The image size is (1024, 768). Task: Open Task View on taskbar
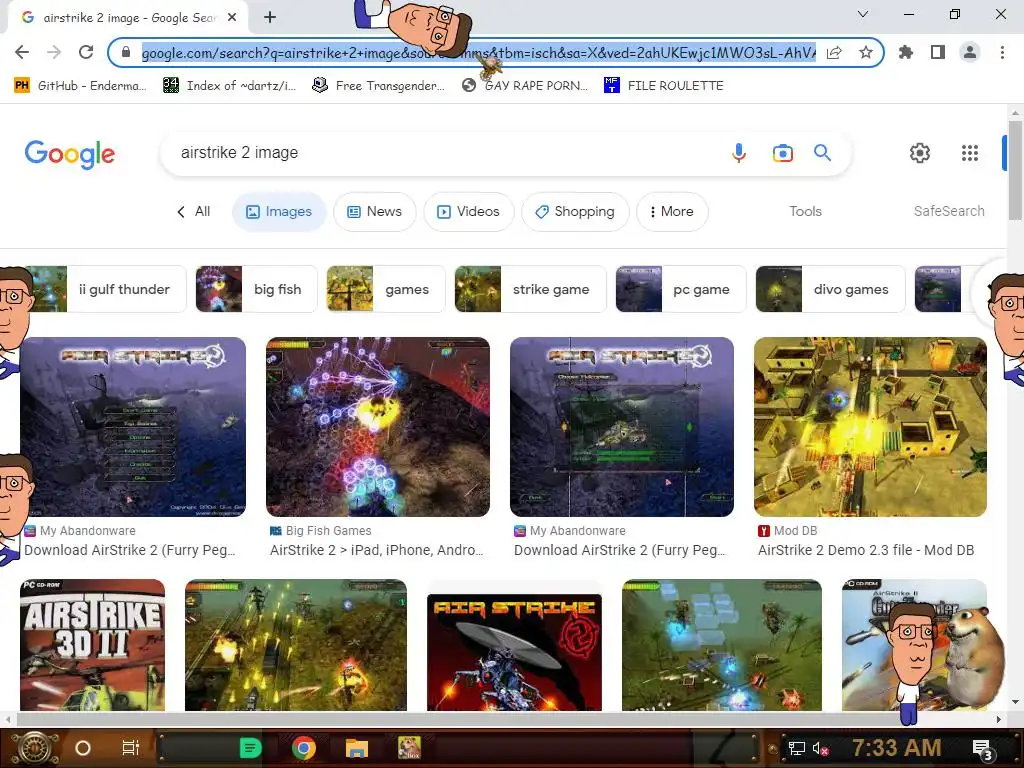tap(131, 748)
